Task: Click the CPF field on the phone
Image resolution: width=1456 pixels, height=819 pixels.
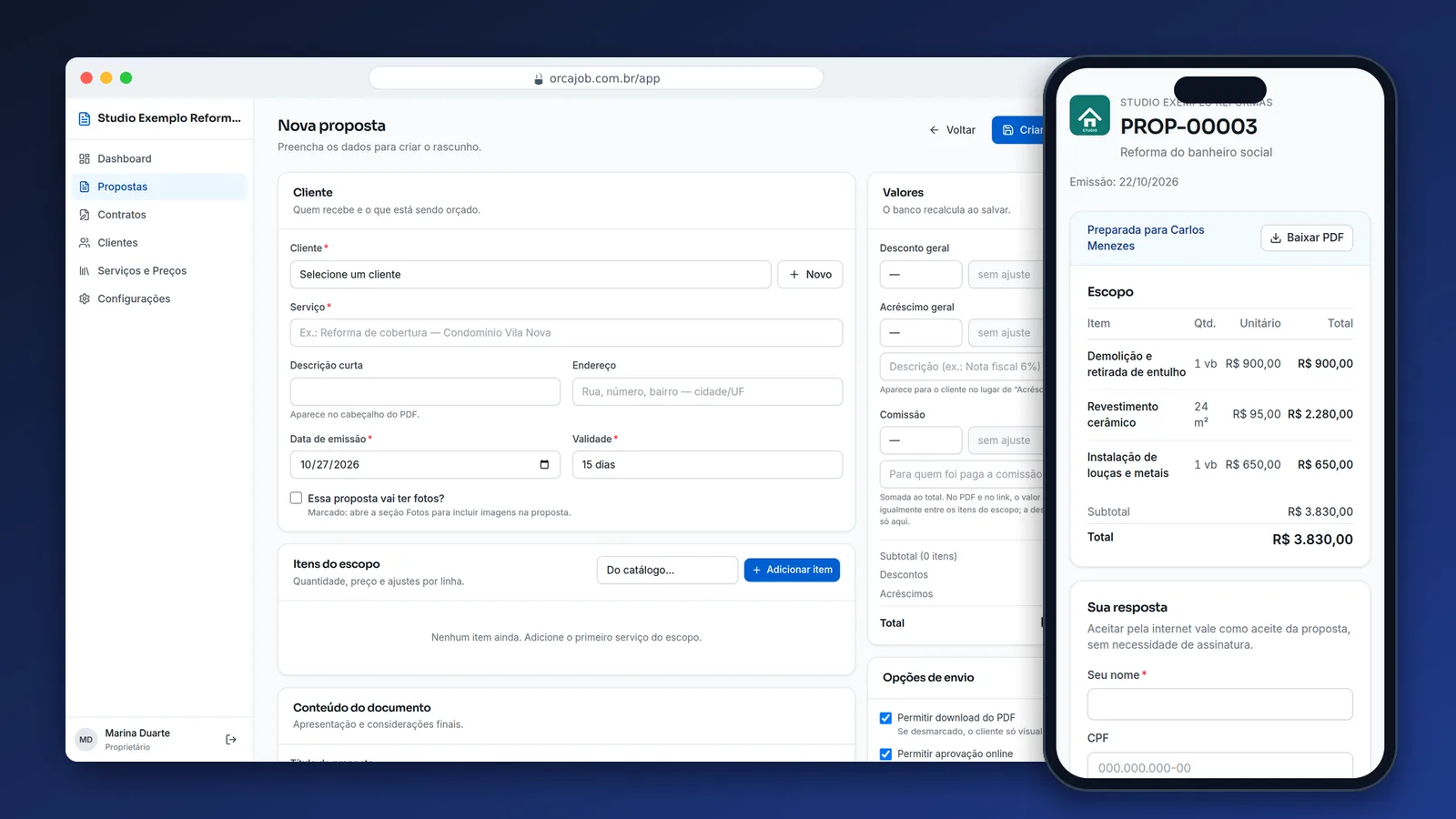Action: (1219, 766)
